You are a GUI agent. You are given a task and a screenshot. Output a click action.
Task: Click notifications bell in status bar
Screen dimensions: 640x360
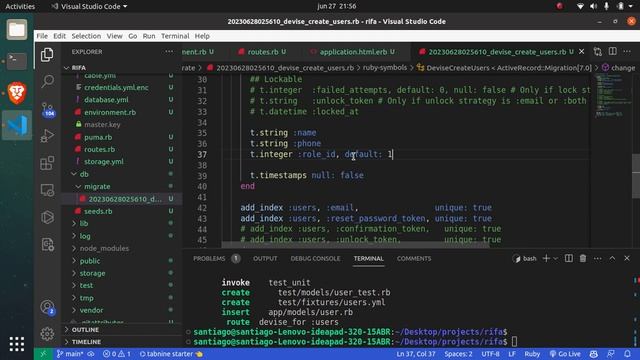(x=627, y=354)
